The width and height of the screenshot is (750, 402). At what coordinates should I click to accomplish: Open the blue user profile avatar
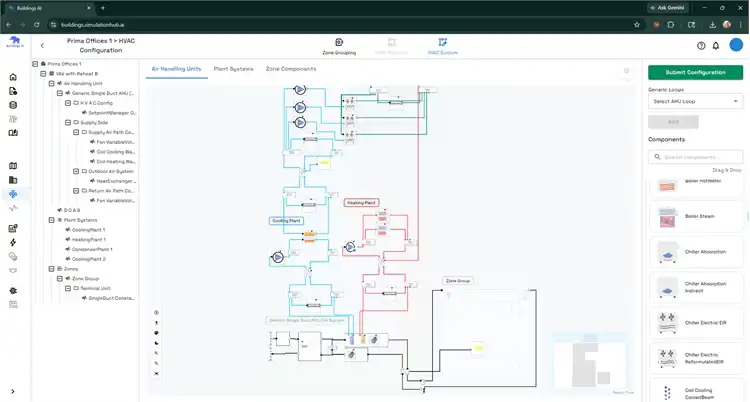(736, 45)
